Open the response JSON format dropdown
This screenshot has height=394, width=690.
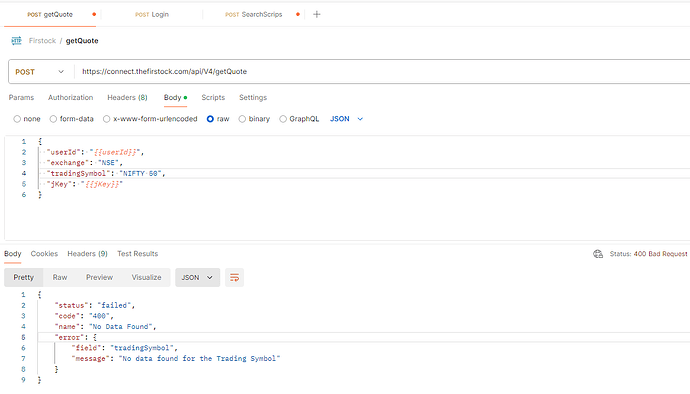point(197,277)
